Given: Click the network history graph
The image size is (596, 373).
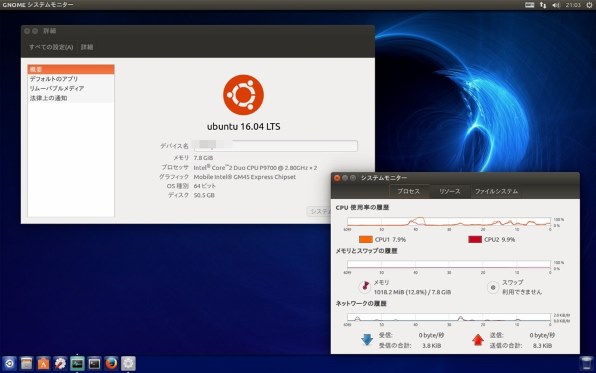Looking at the screenshot, I should 449,317.
